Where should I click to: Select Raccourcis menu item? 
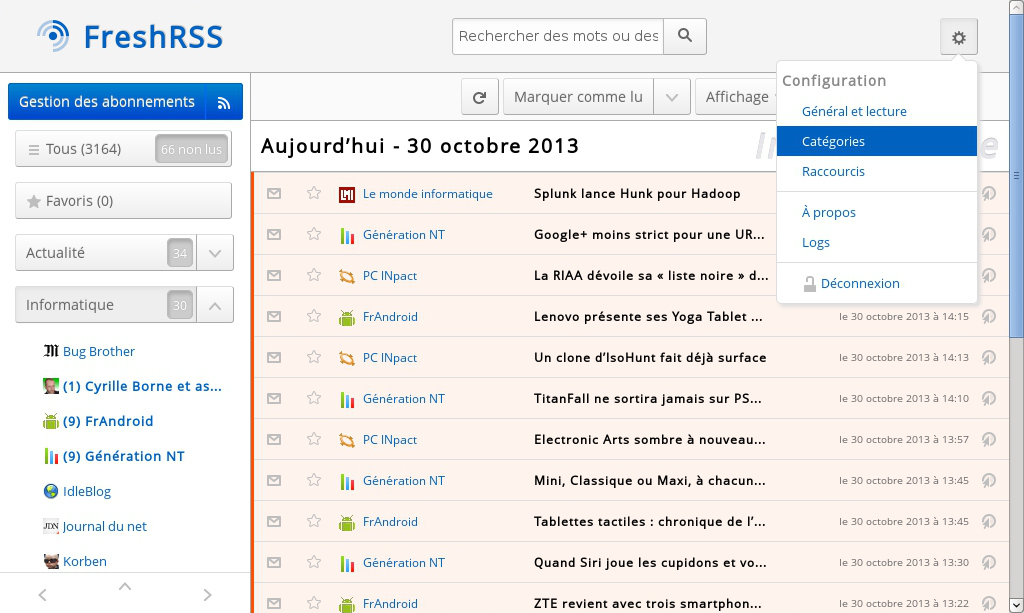(x=876, y=171)
